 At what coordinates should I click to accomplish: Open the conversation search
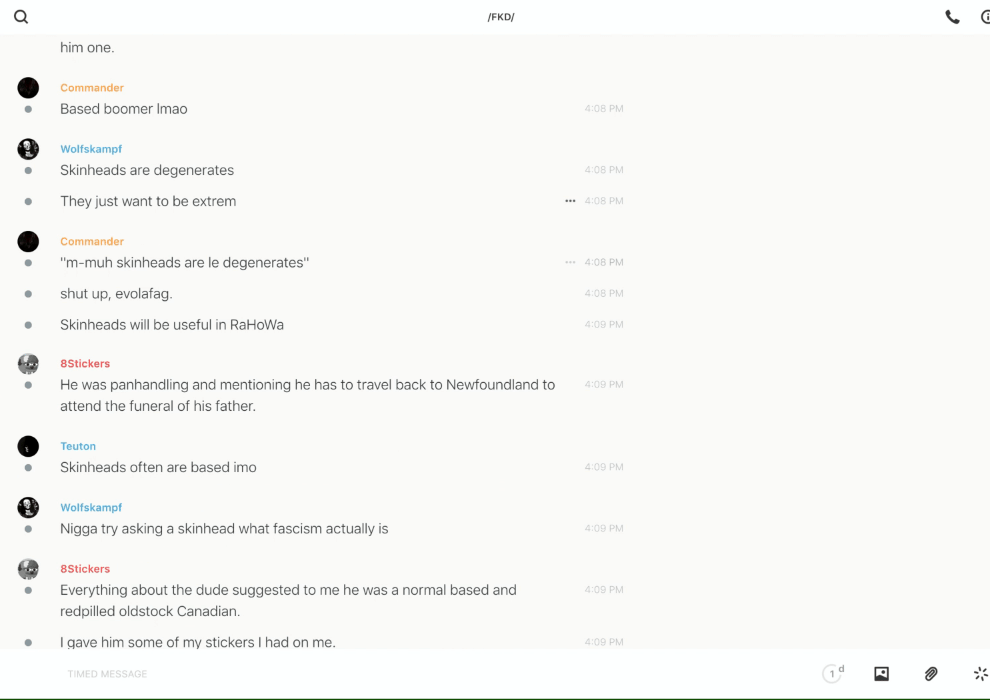[x=21, y=17]
